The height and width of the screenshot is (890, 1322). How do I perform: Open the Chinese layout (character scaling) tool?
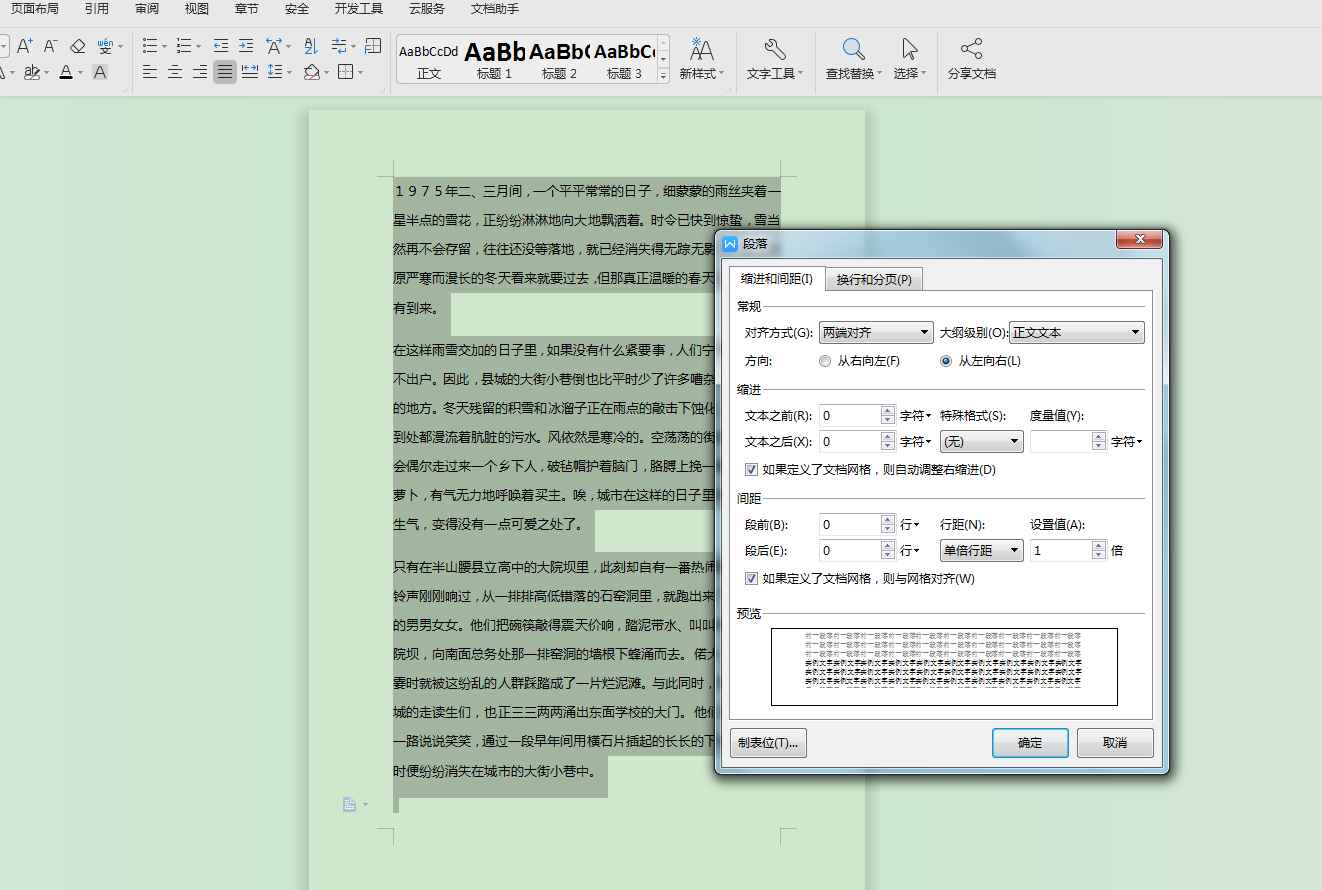tap(274, 46)
